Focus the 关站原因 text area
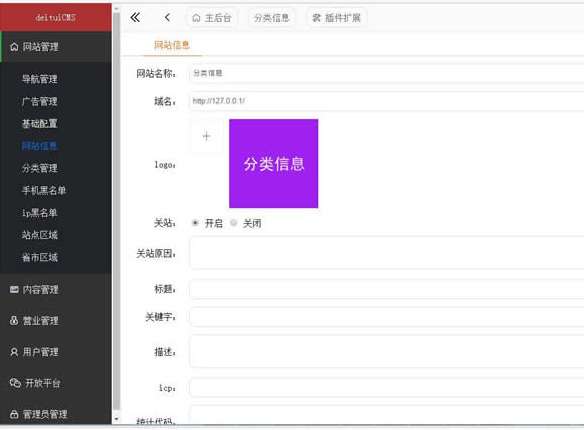This screenshot has width=584, height=430. 387,253
